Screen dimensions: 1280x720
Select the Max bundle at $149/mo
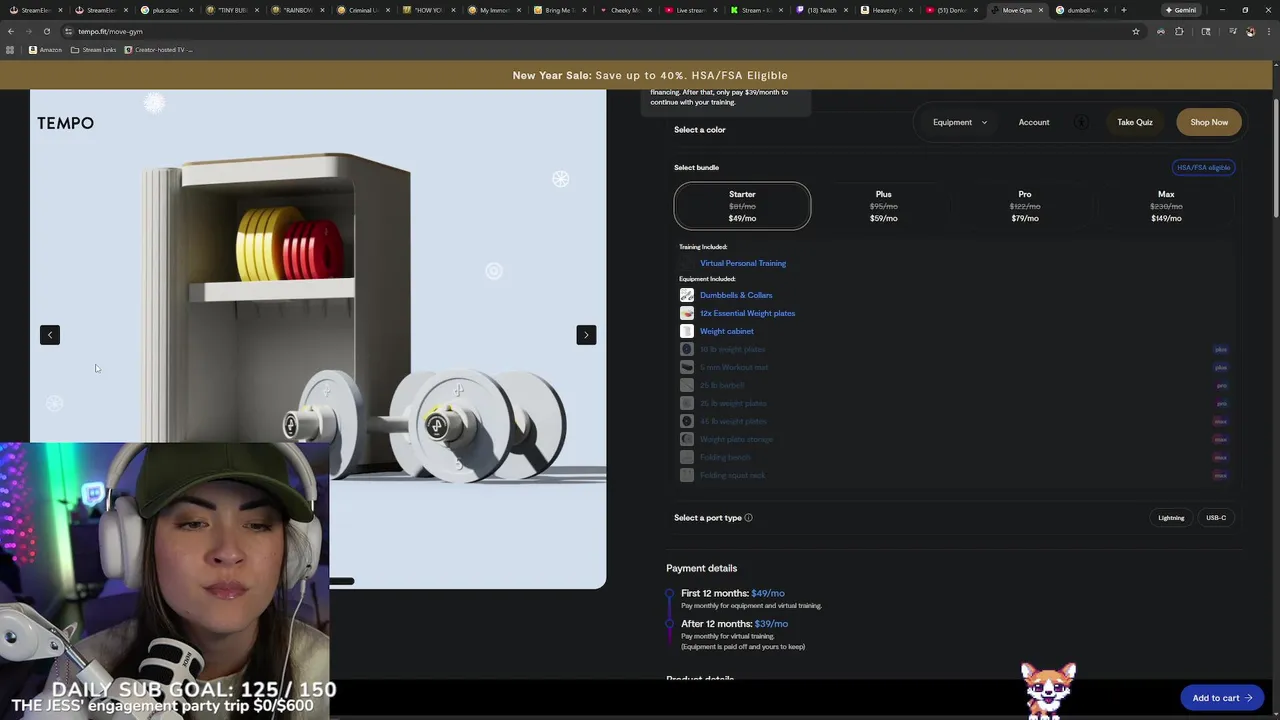pos(1166,206)
